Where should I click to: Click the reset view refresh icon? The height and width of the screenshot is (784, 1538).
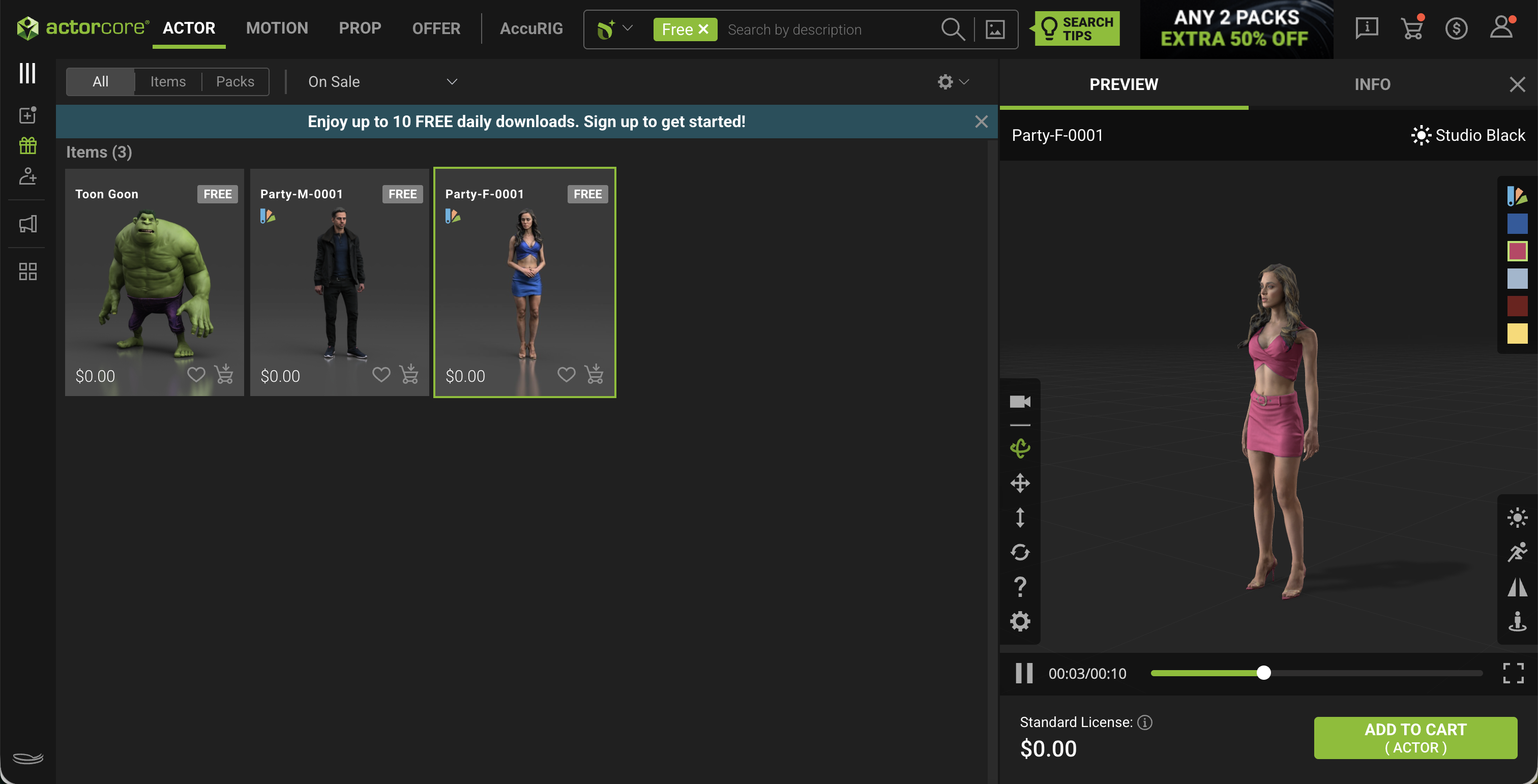pos(1020,552)
